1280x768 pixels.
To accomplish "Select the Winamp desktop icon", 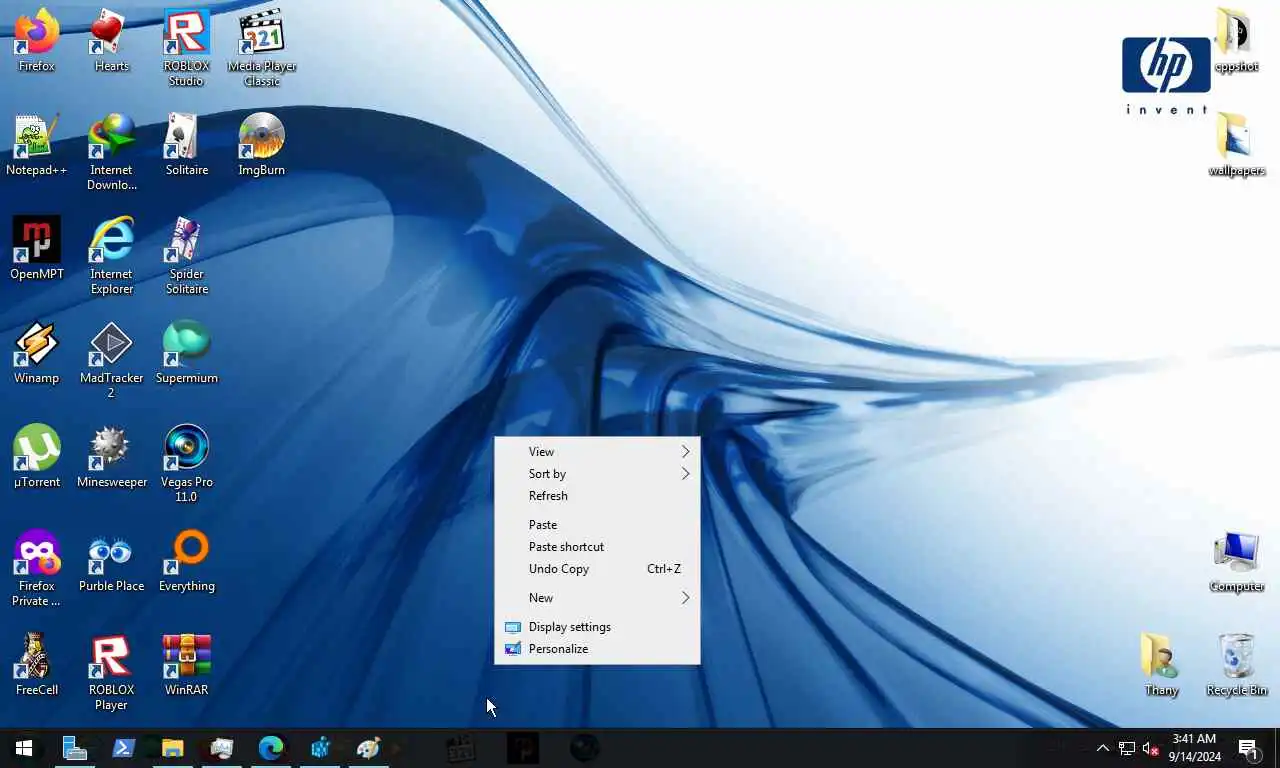I will (37, 354).
